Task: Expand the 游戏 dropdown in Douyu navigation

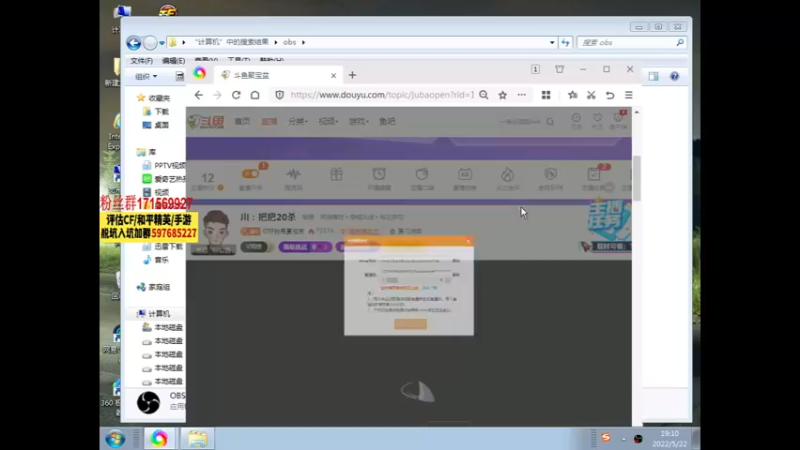Action: pos(358,121)
